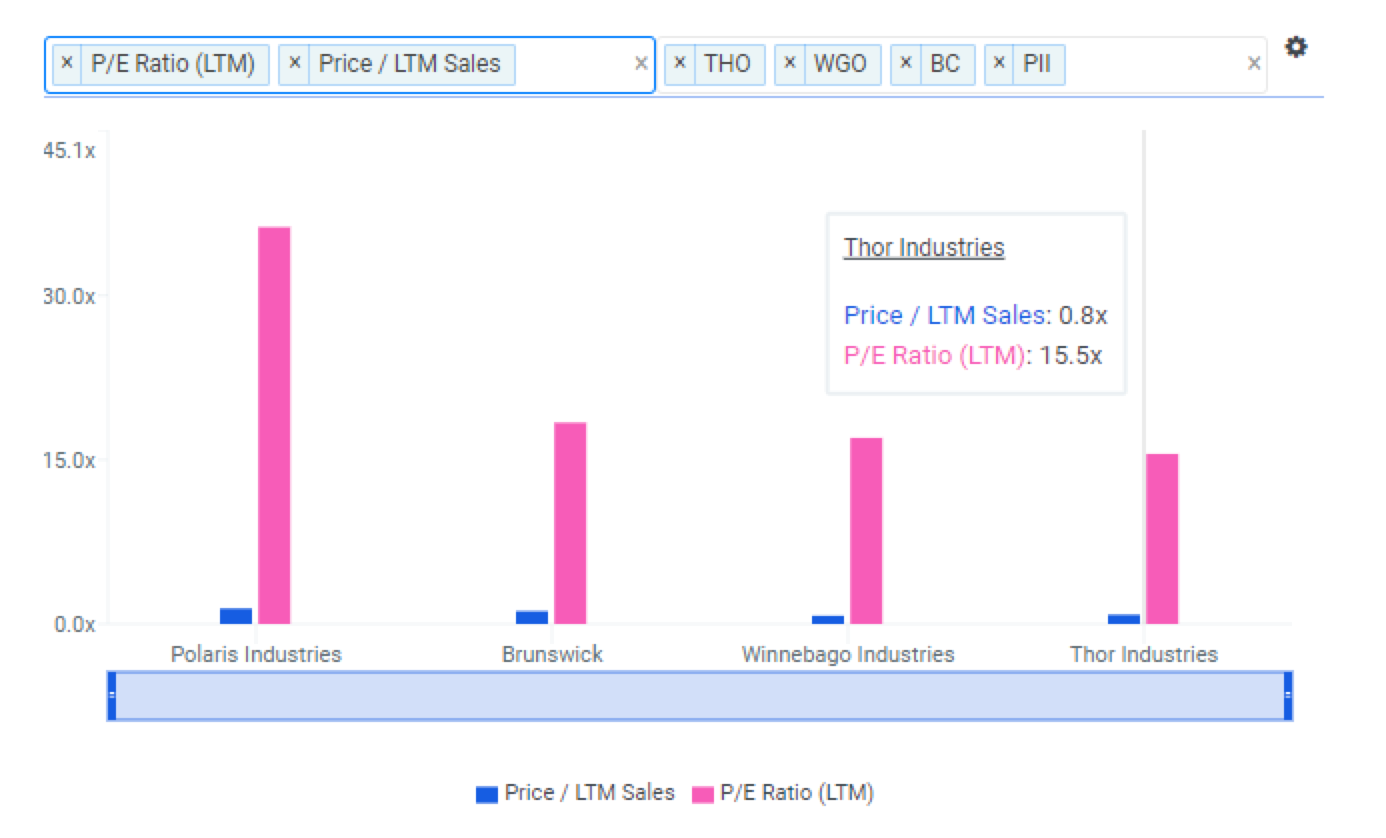Remove the P/E Ratio (LTM) metric tag
Image resolution: width=1386 pixels, height=838 pixels.
pos(67,64)
